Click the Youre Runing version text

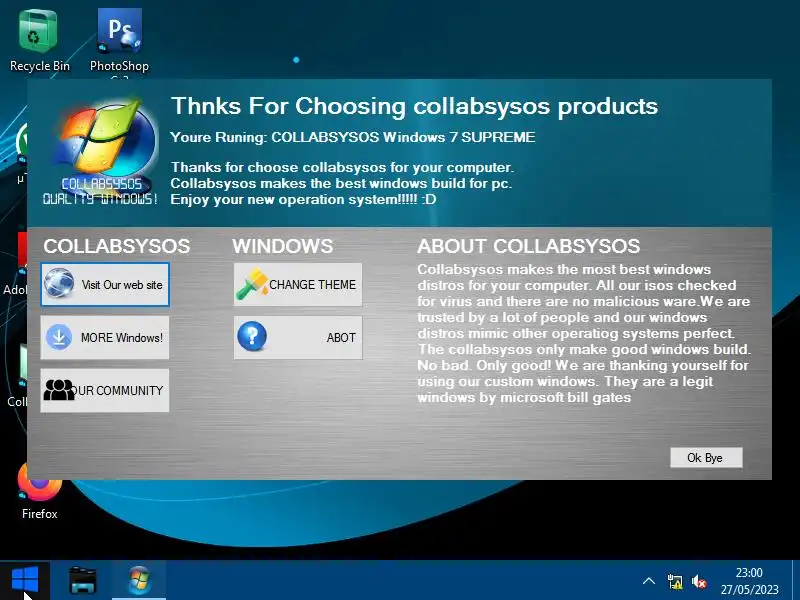click(x=353, y=137)
